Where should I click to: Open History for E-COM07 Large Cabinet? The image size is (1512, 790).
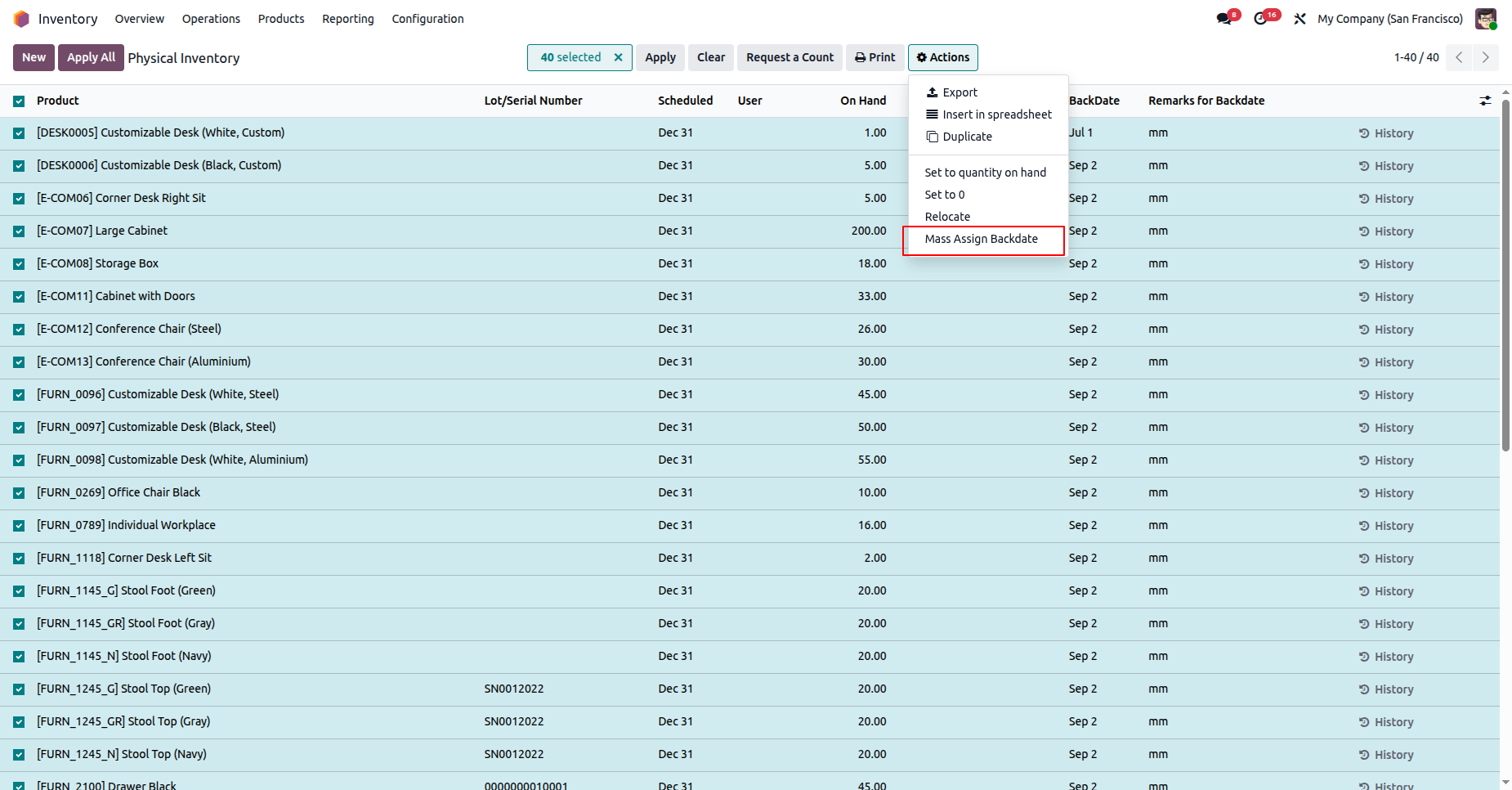pyautogui.click(x=1386, y=231)
